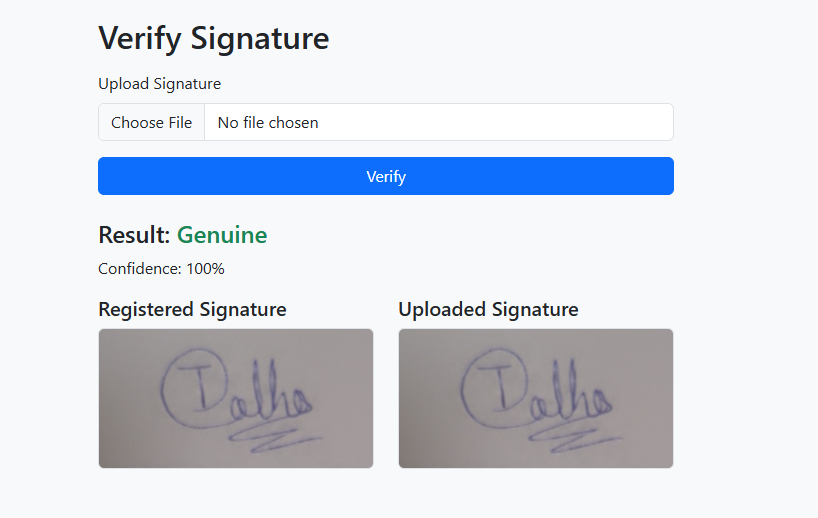Viewport: 818px width, 518px height.
Task: Click the word Confidence
Action: 140,269
